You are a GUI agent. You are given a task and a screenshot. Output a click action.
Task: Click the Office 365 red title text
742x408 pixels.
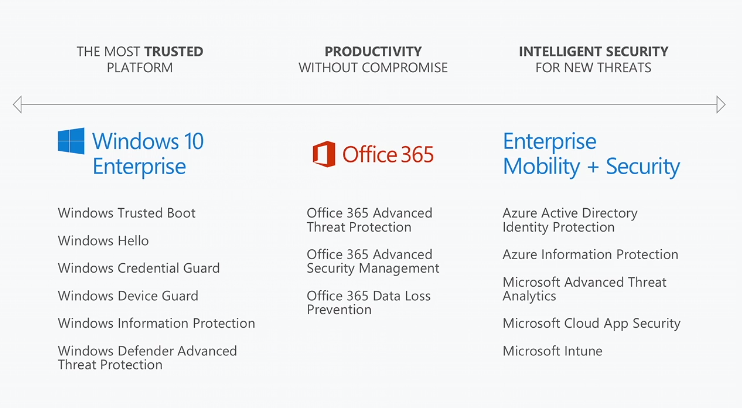click(x=388, y=154)
